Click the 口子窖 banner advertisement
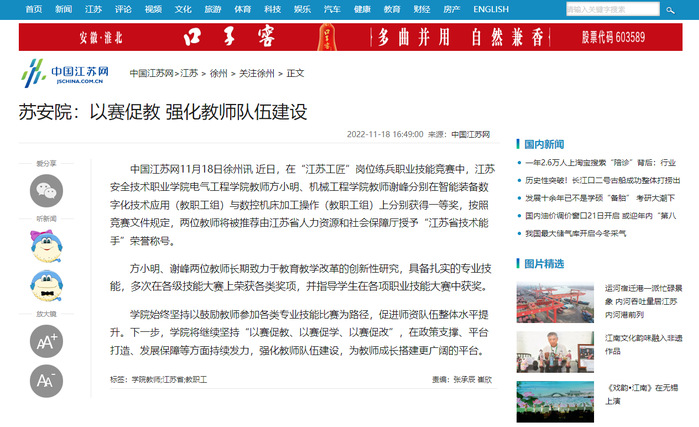 [x=349, y=38]
